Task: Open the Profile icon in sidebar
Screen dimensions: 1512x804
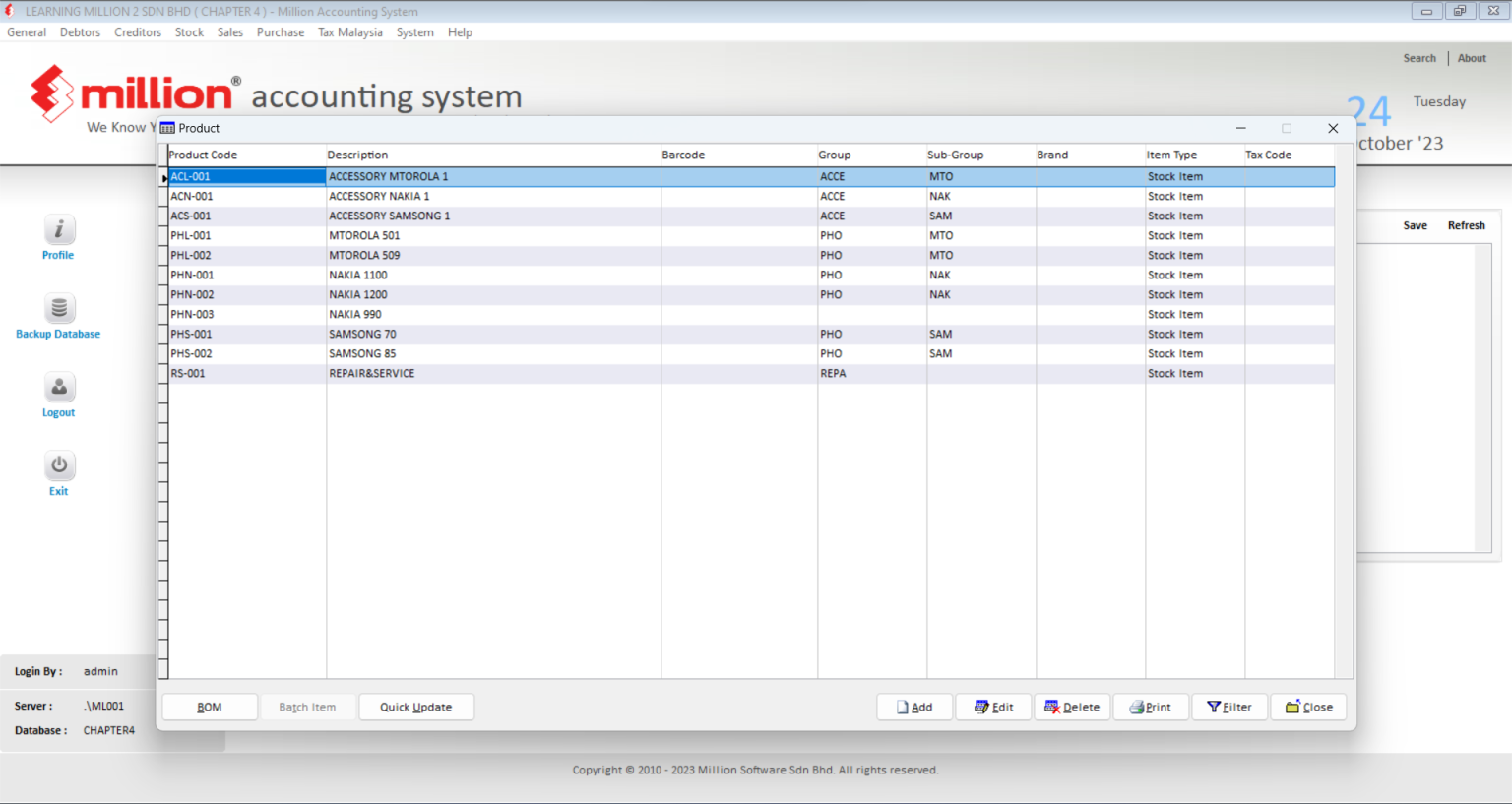Action: (59, 229)
